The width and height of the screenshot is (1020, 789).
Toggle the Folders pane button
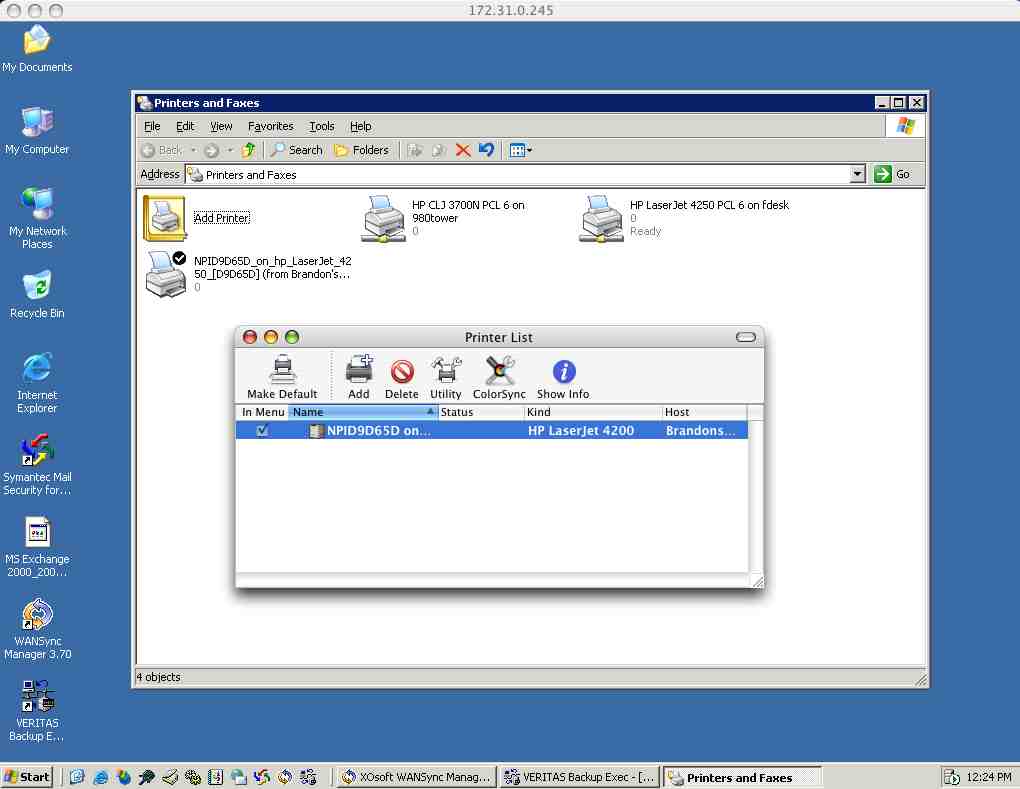click(361, 150)
